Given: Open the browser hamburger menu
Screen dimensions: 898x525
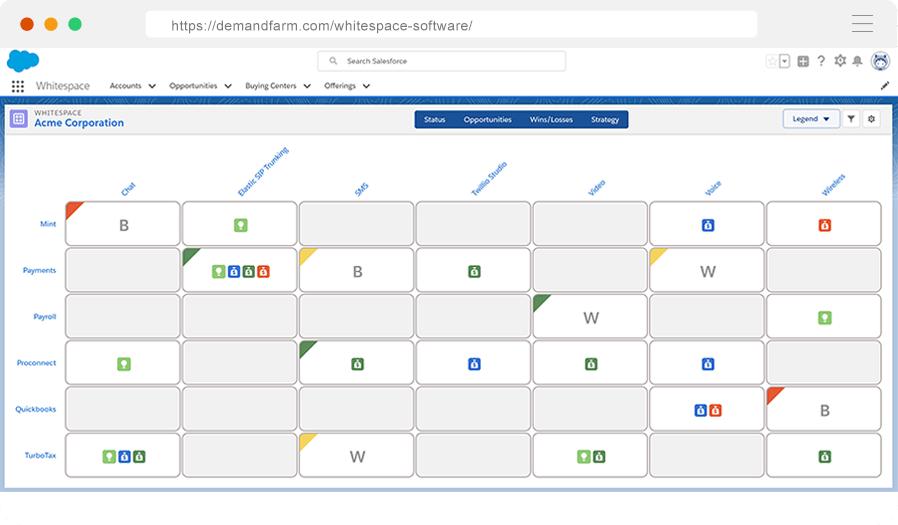Looking at the screenshot, I should 862,23.
